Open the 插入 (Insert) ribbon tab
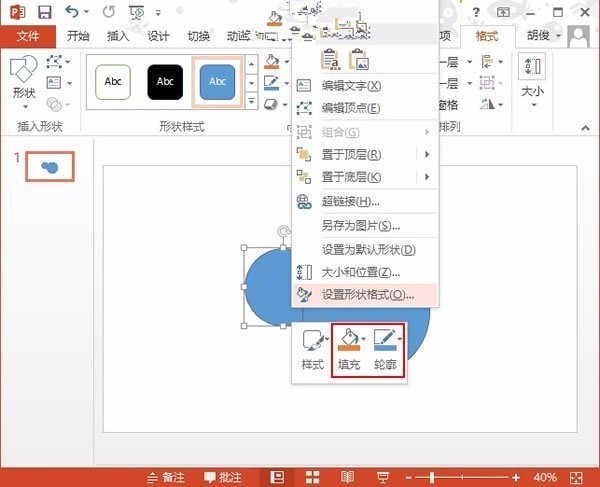 tap(118, 36)
